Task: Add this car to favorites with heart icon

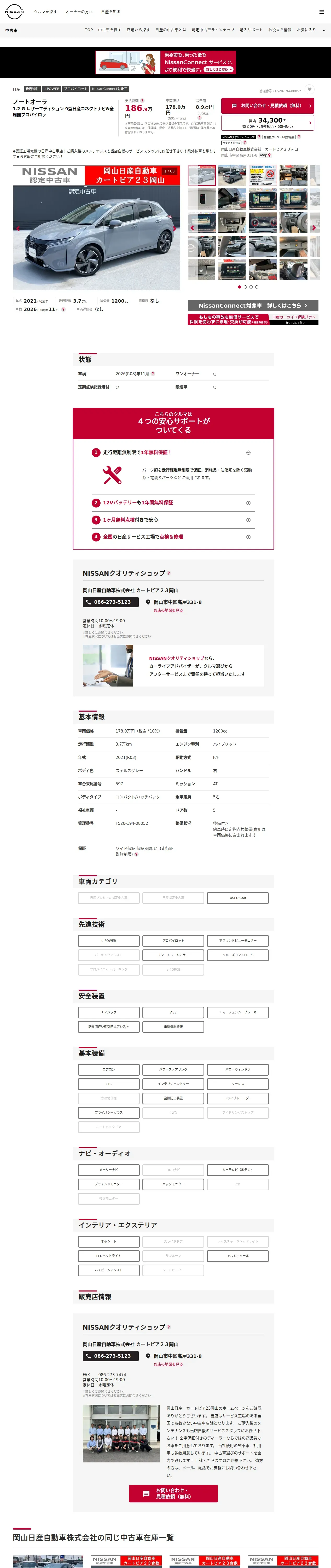Action: coord(309,89)
